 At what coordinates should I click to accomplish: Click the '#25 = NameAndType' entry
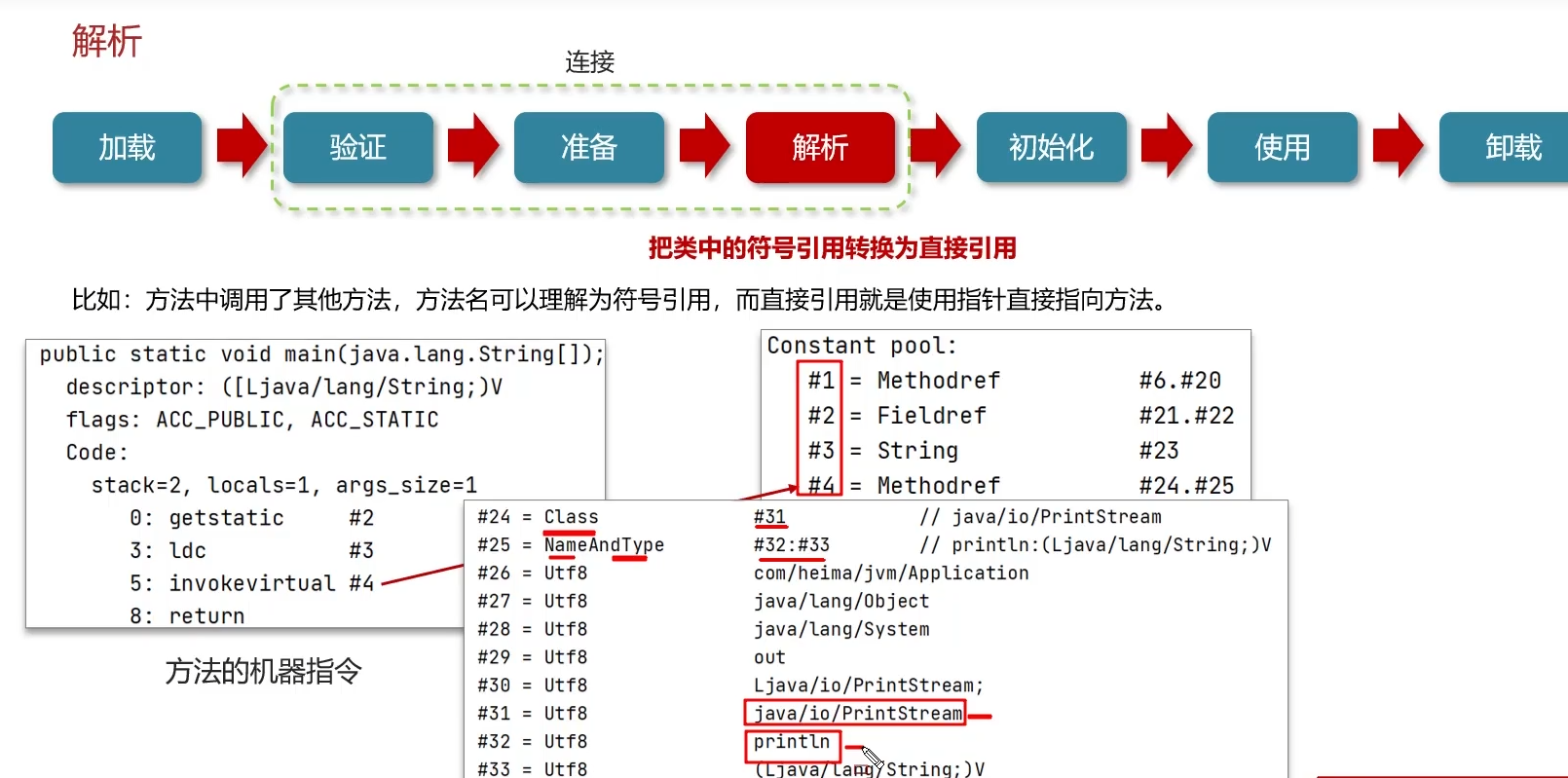pyautogui.click(x=571, y=545)
